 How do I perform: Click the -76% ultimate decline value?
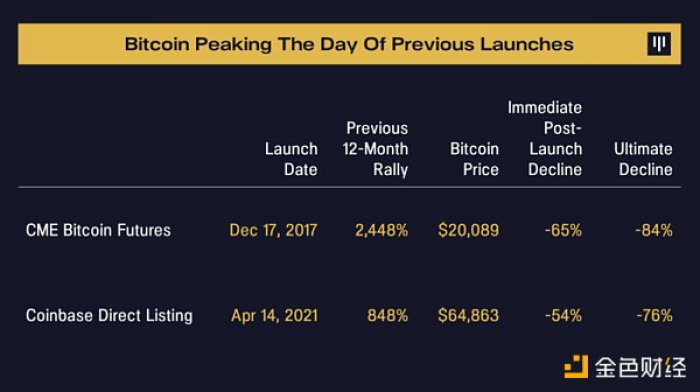pos(654,316)
